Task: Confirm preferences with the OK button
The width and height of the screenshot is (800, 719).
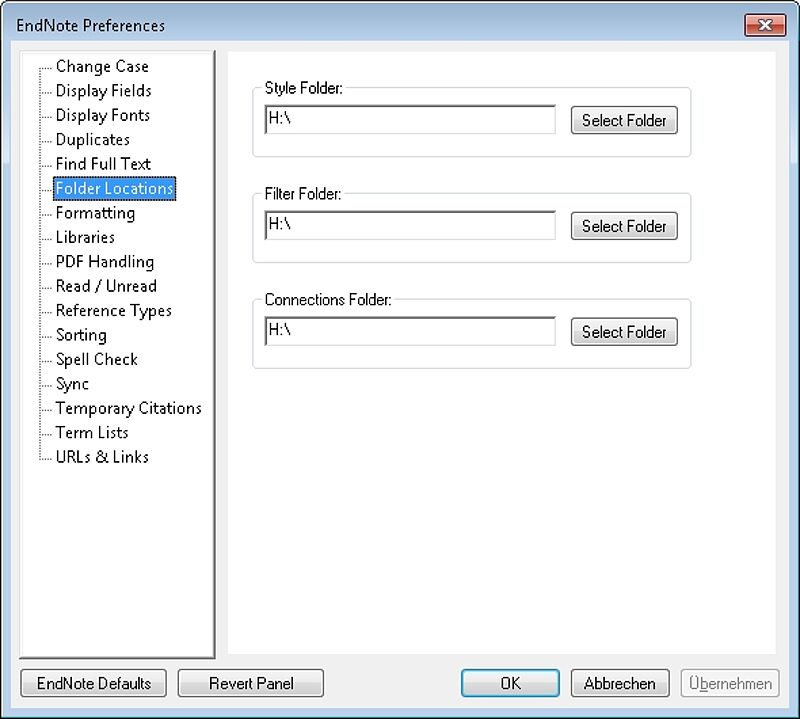Action: (510, 683)
